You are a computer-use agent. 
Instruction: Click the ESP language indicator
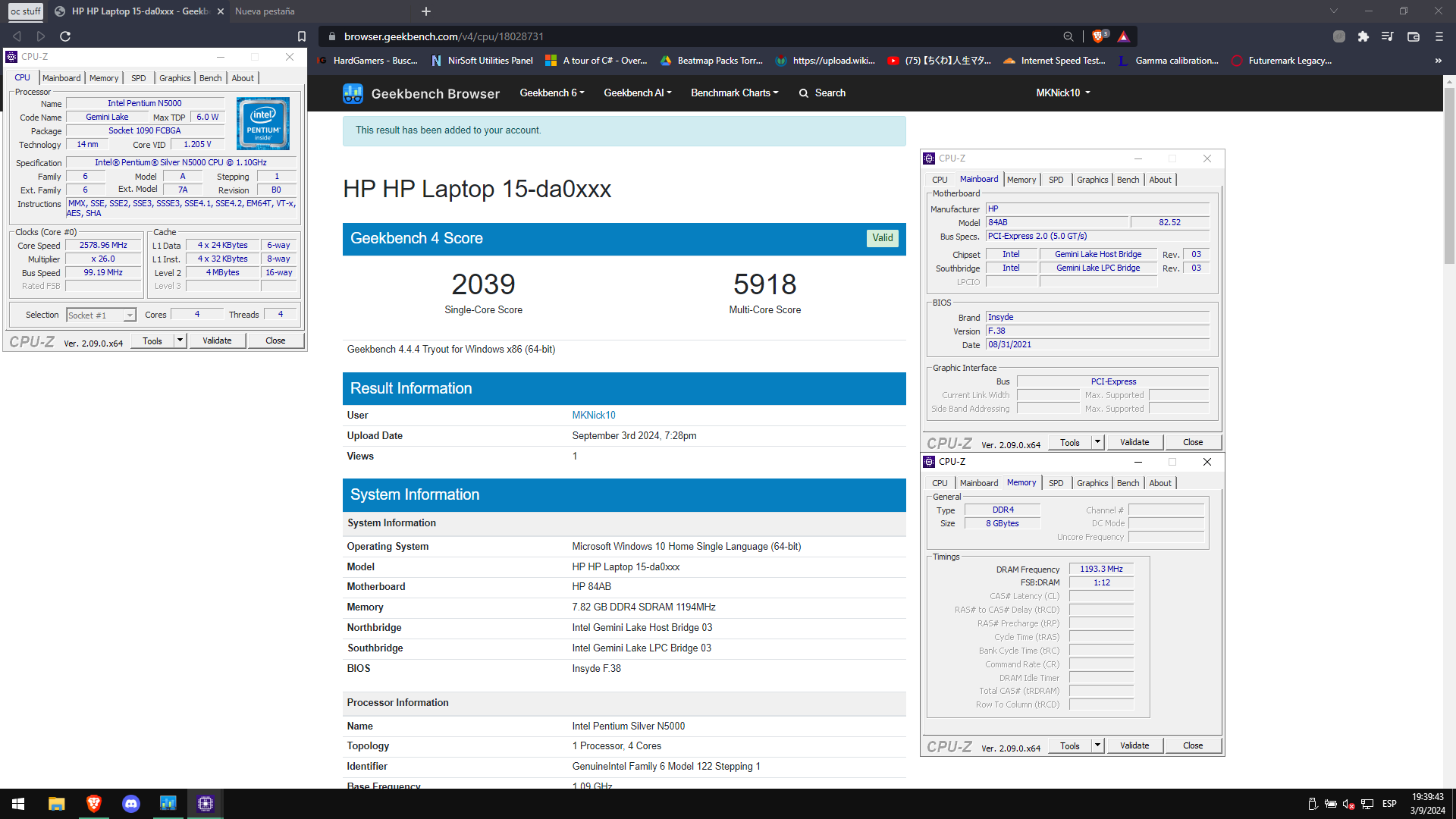[1389, 804]
